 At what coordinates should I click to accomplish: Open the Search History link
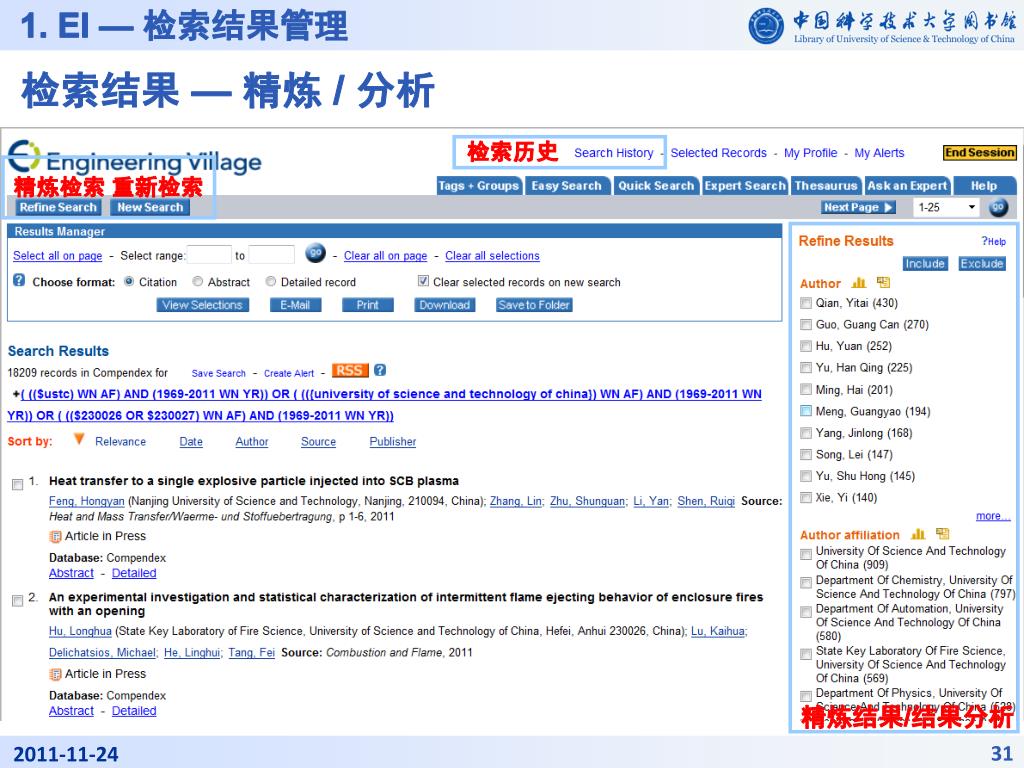click(x=614, y=153)
